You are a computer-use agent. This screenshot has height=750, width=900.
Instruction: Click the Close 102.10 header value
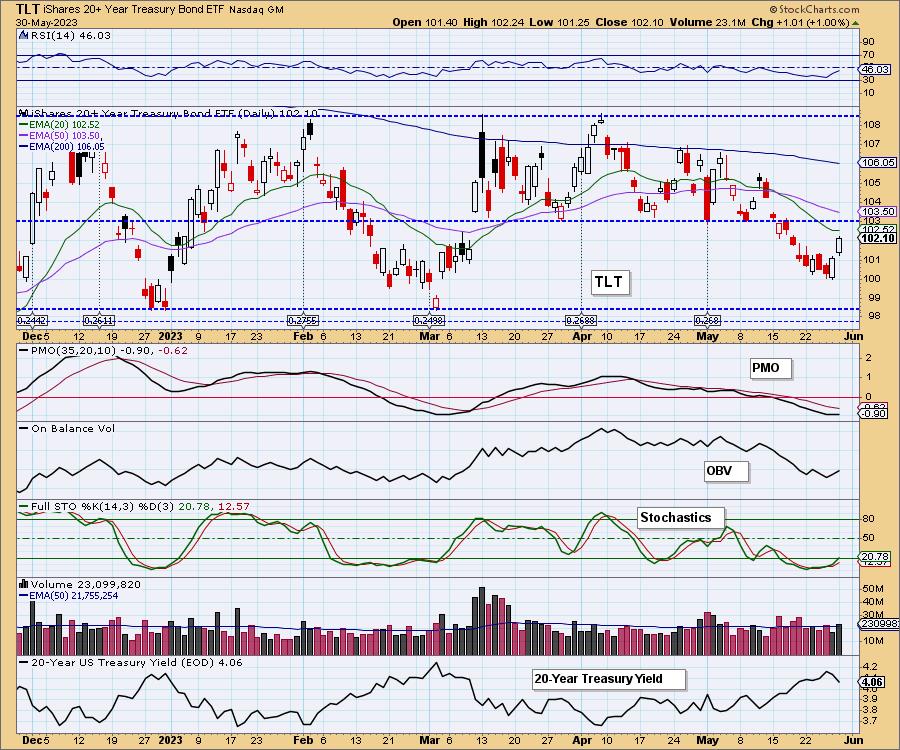point(629,22)
